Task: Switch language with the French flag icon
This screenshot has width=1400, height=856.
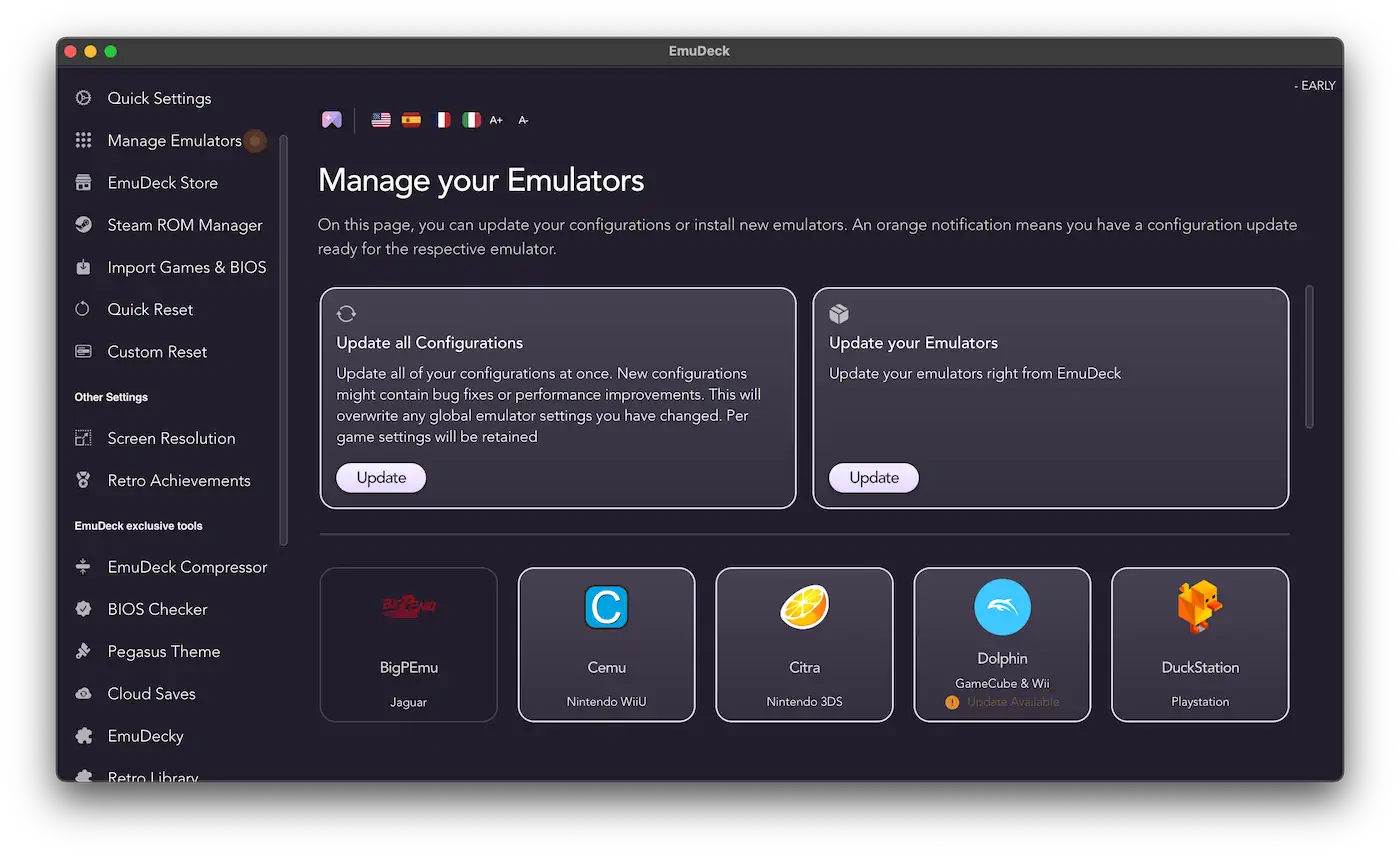Action: pos(441,120)
